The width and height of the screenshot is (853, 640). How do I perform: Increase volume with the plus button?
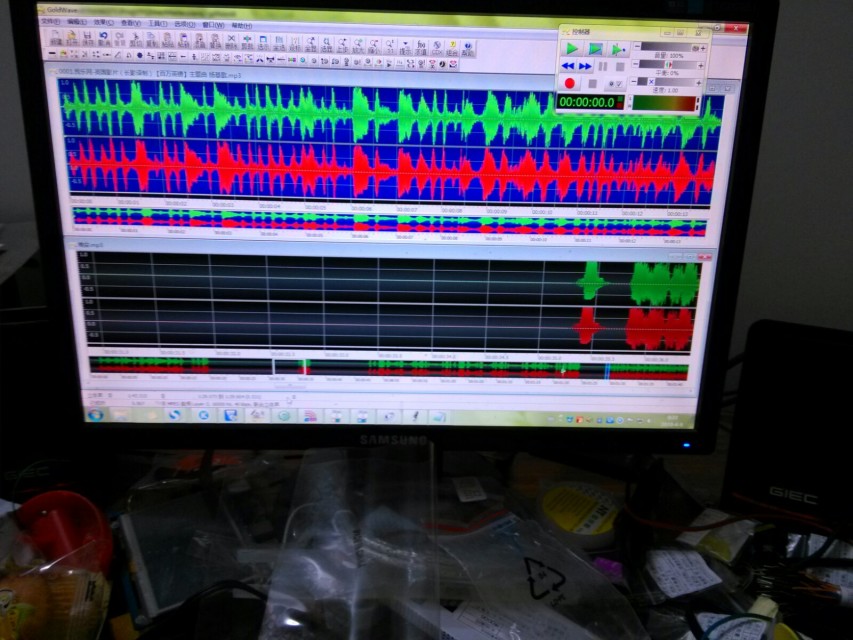coord(703,48)
